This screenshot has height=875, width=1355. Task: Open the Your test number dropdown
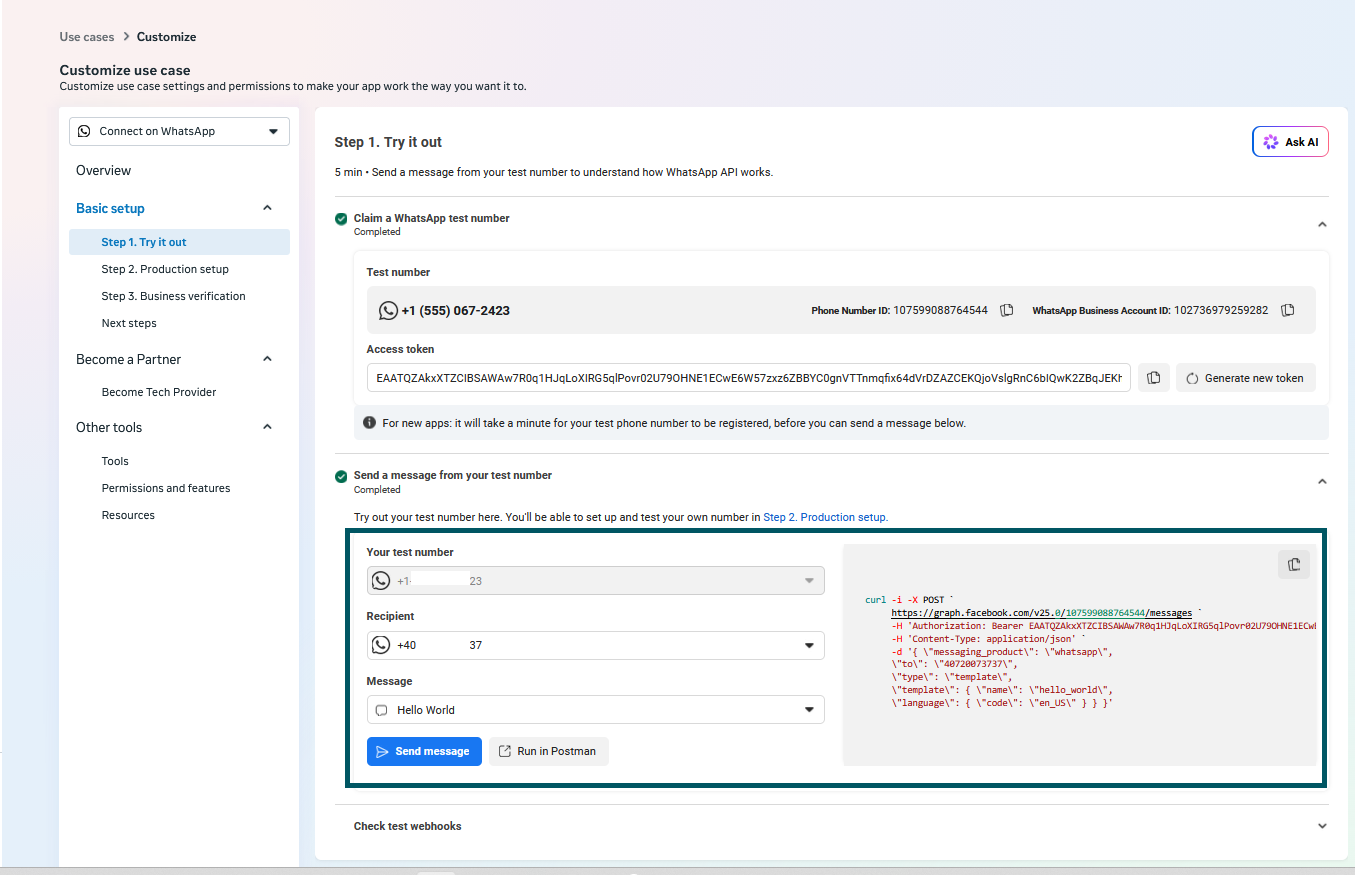[x=595, y=581]
